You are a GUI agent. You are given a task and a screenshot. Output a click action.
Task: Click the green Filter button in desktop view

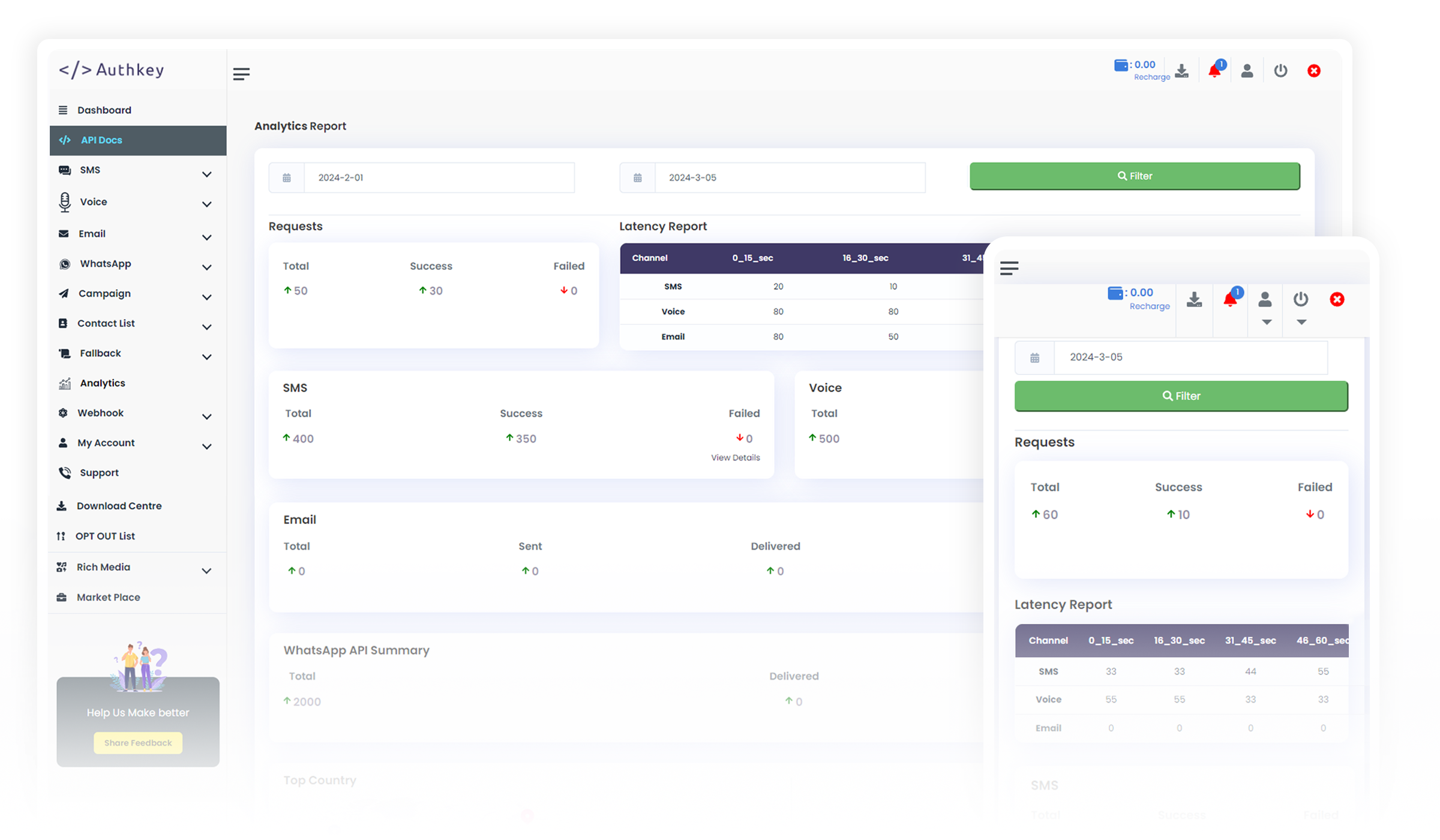pyautogui.click(x=1135, y=176)
